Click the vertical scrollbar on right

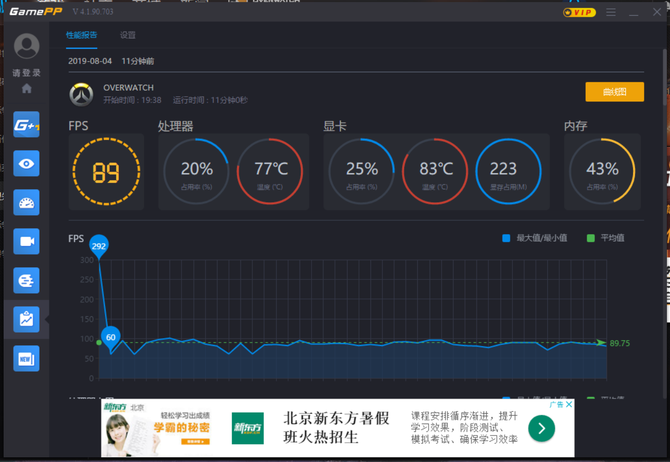[665, 77]
